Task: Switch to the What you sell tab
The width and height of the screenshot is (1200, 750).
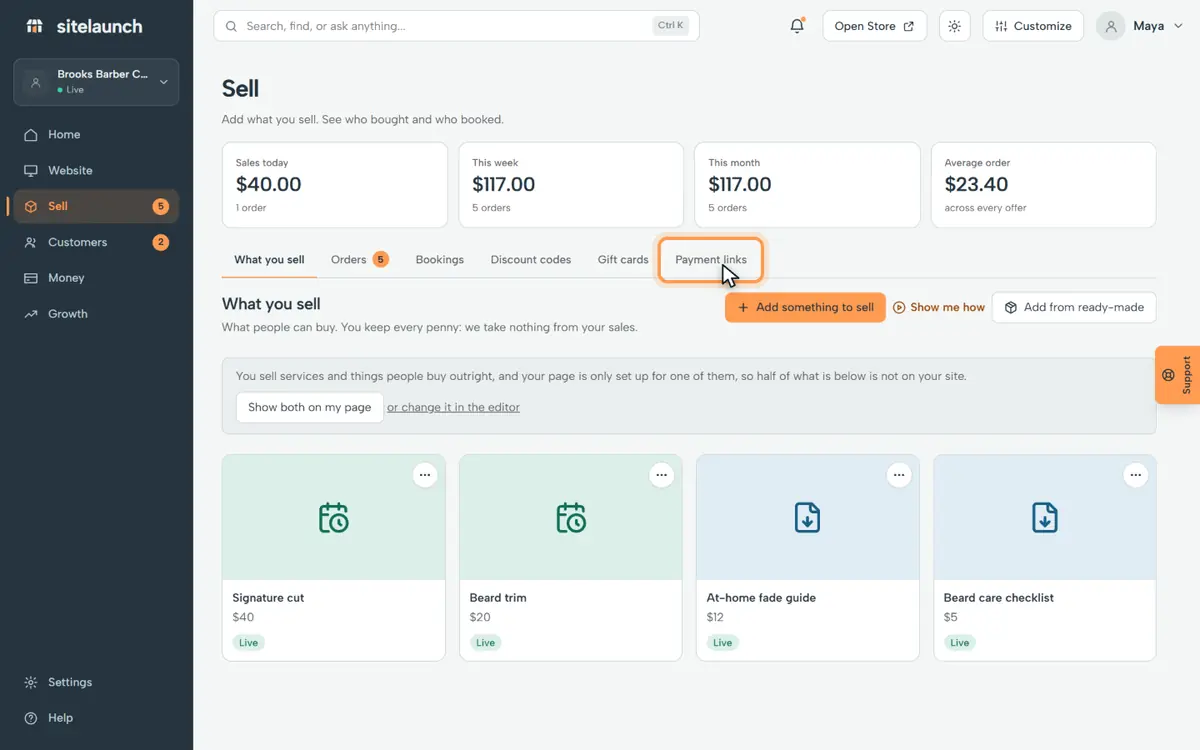Action: tap(269, 259)
